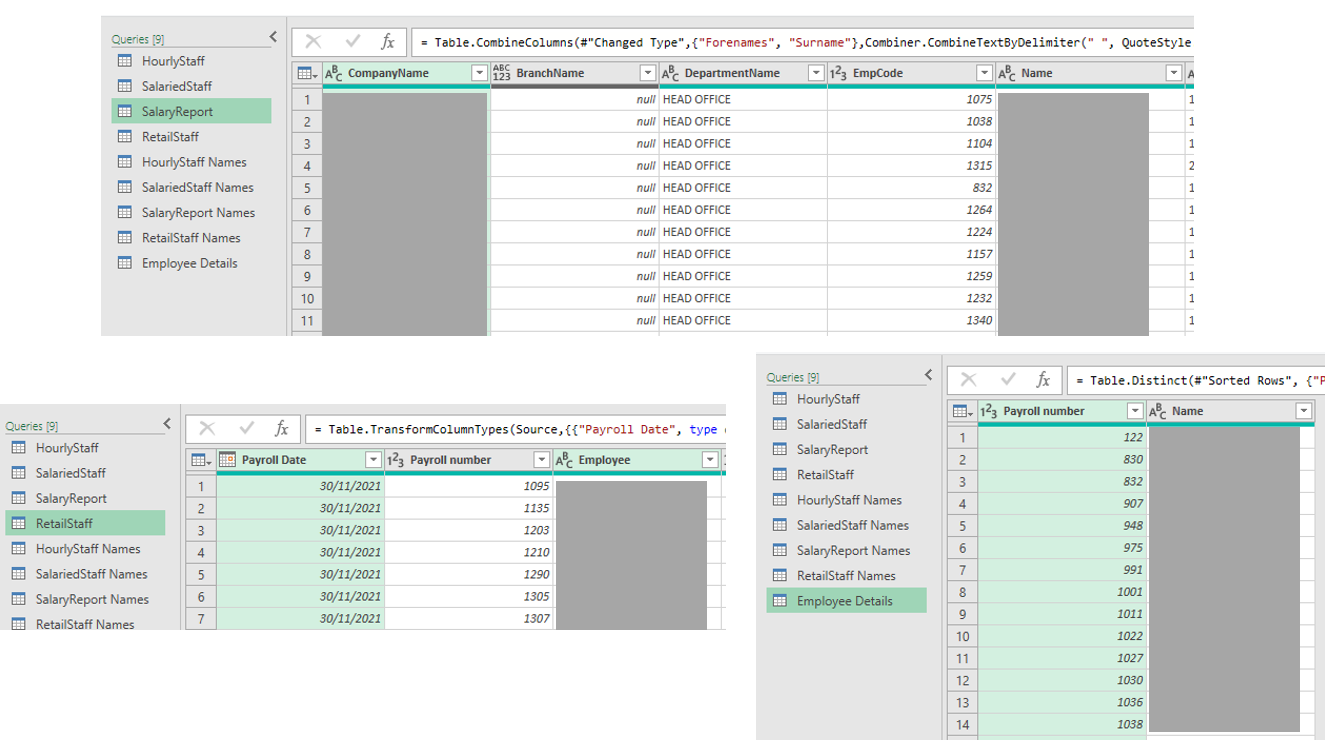Open the Payroll Date column filter dropdown
This screenshot has height=753, width=1333.
coord(373,460)
